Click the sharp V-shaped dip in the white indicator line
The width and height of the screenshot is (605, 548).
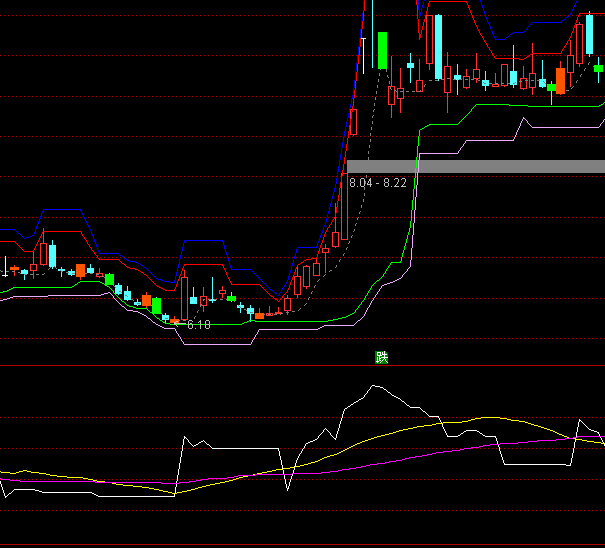(288, 489)
